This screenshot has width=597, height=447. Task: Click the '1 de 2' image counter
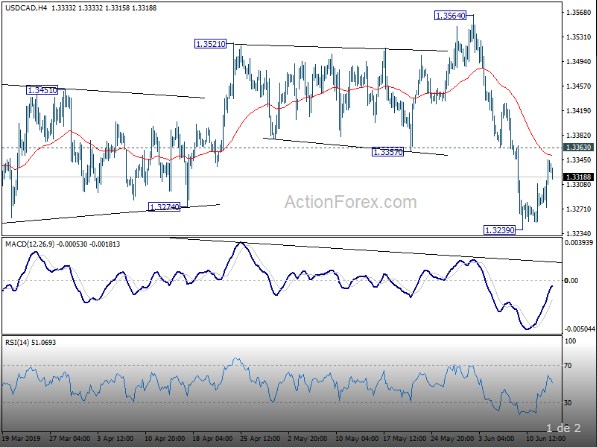(x=563, y=428)
